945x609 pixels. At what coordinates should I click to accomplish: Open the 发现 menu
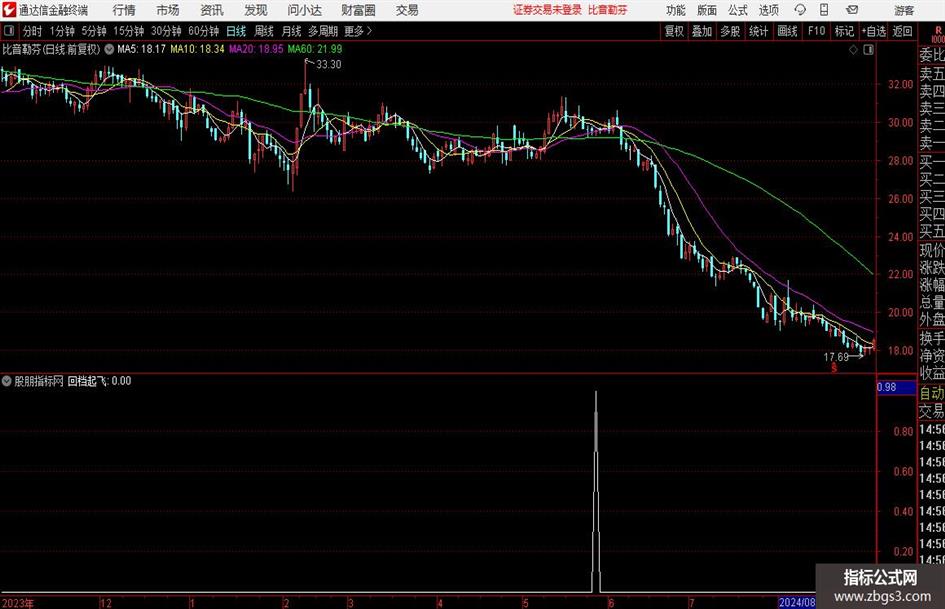[256, 10]
